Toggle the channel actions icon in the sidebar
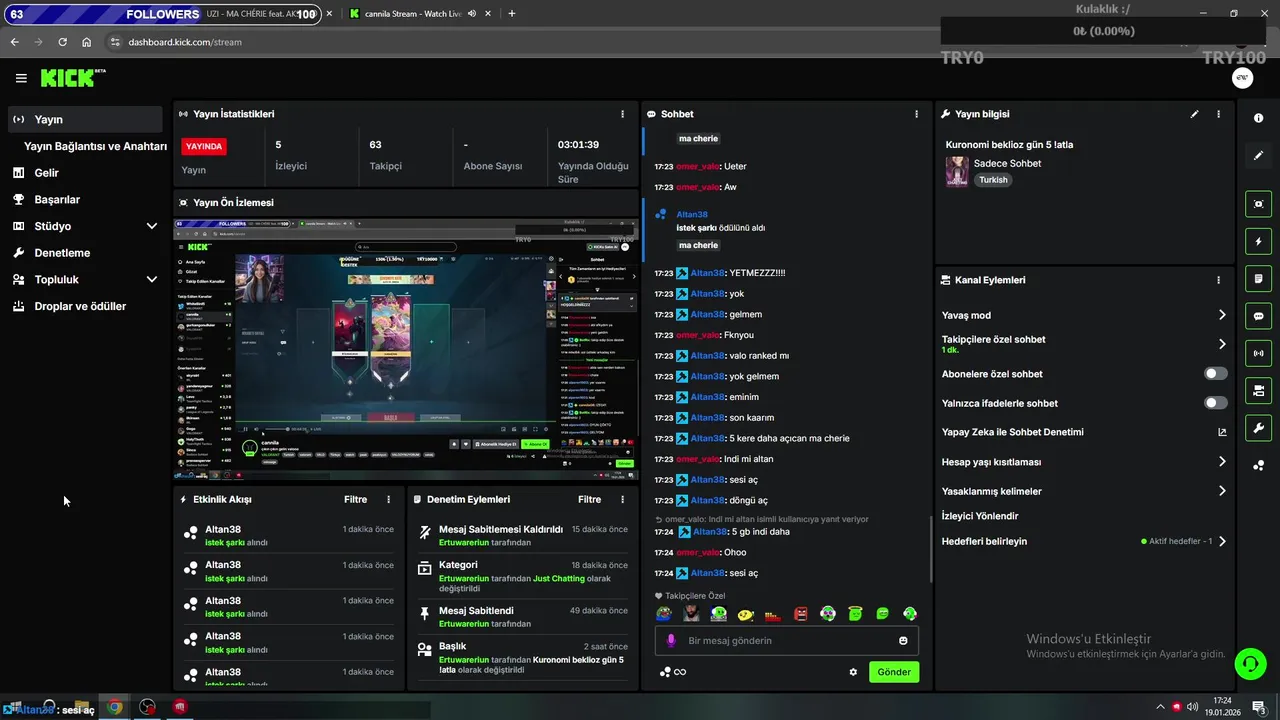Screen dimensions: 1280x720 pyautogui.click(x=1258, y=390)
